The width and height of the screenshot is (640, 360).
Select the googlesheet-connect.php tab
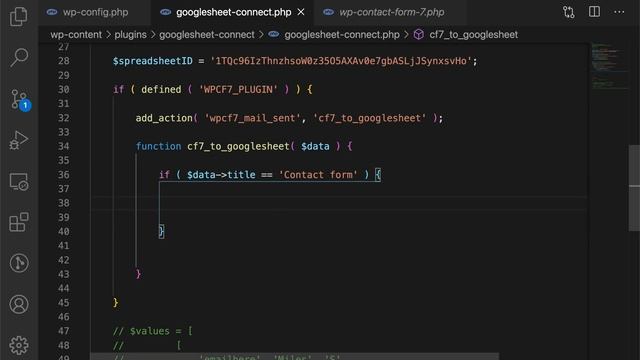pos(233,12)
